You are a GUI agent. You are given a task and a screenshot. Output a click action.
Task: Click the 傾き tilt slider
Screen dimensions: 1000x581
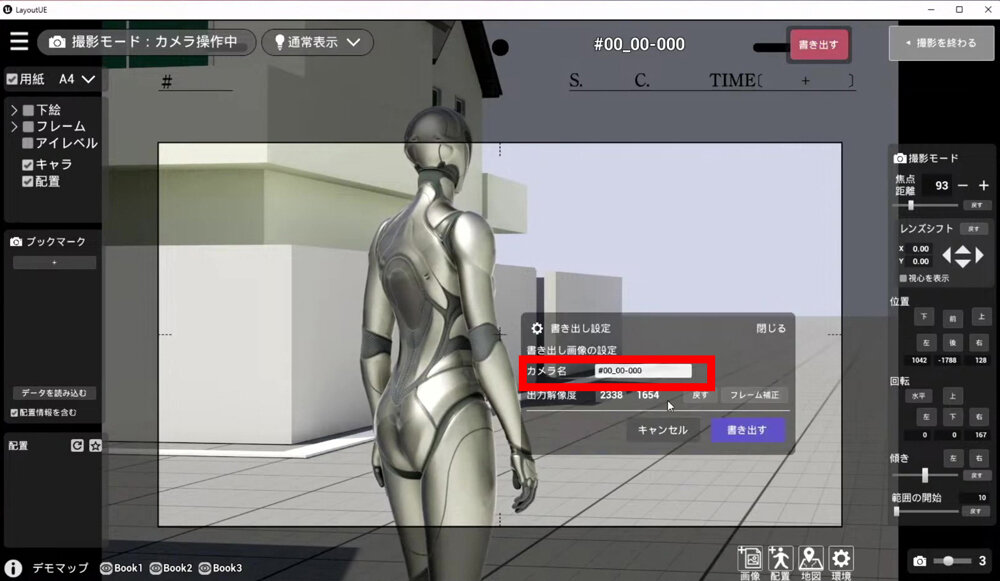[x=925, y=475]
